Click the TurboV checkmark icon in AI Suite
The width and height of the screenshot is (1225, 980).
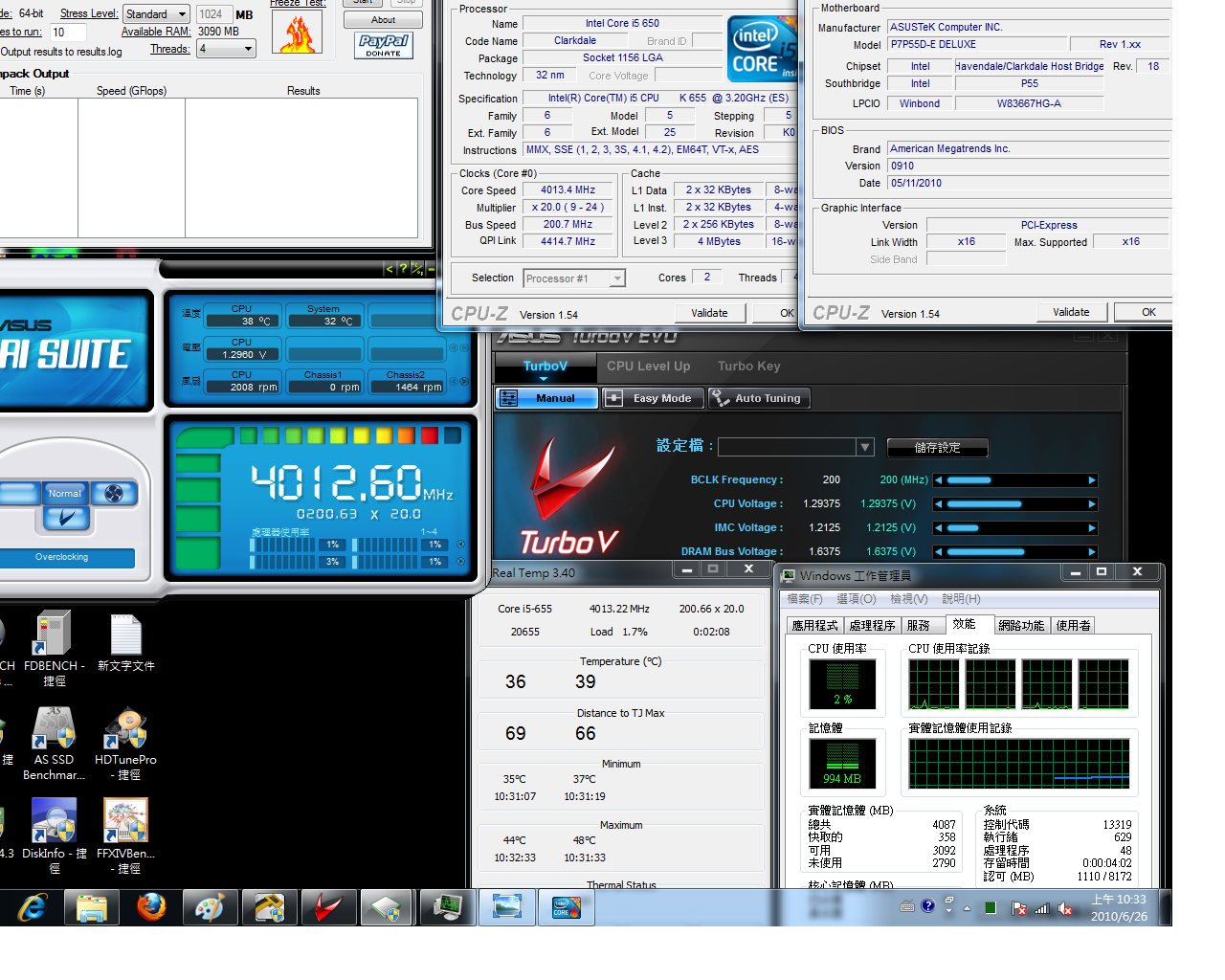click(x=67, y=519)
